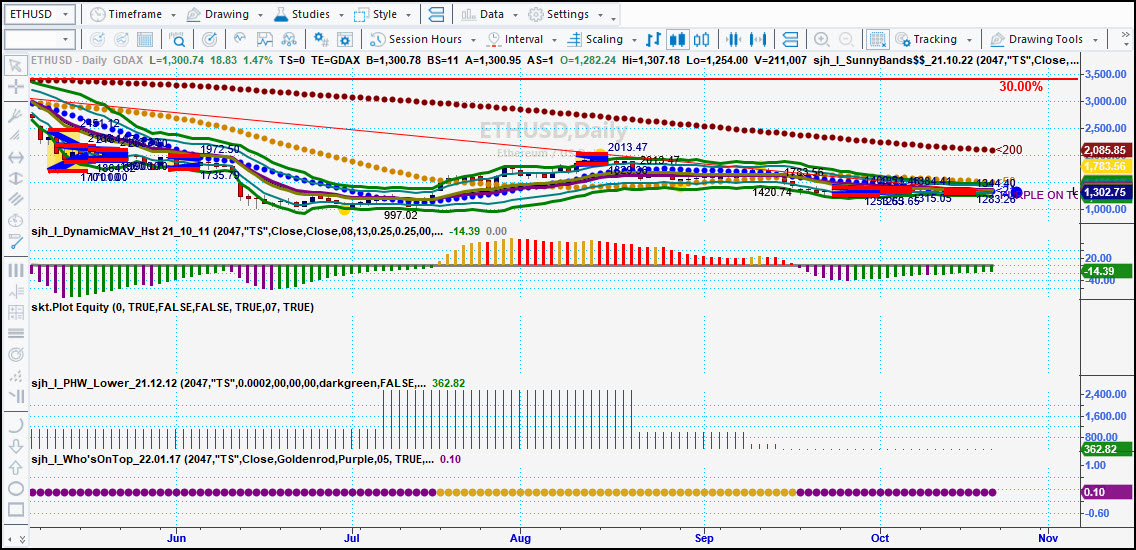
Task: Toggle the data grid tracking icon
Action: pyautogui.click(x=878, y=39)
